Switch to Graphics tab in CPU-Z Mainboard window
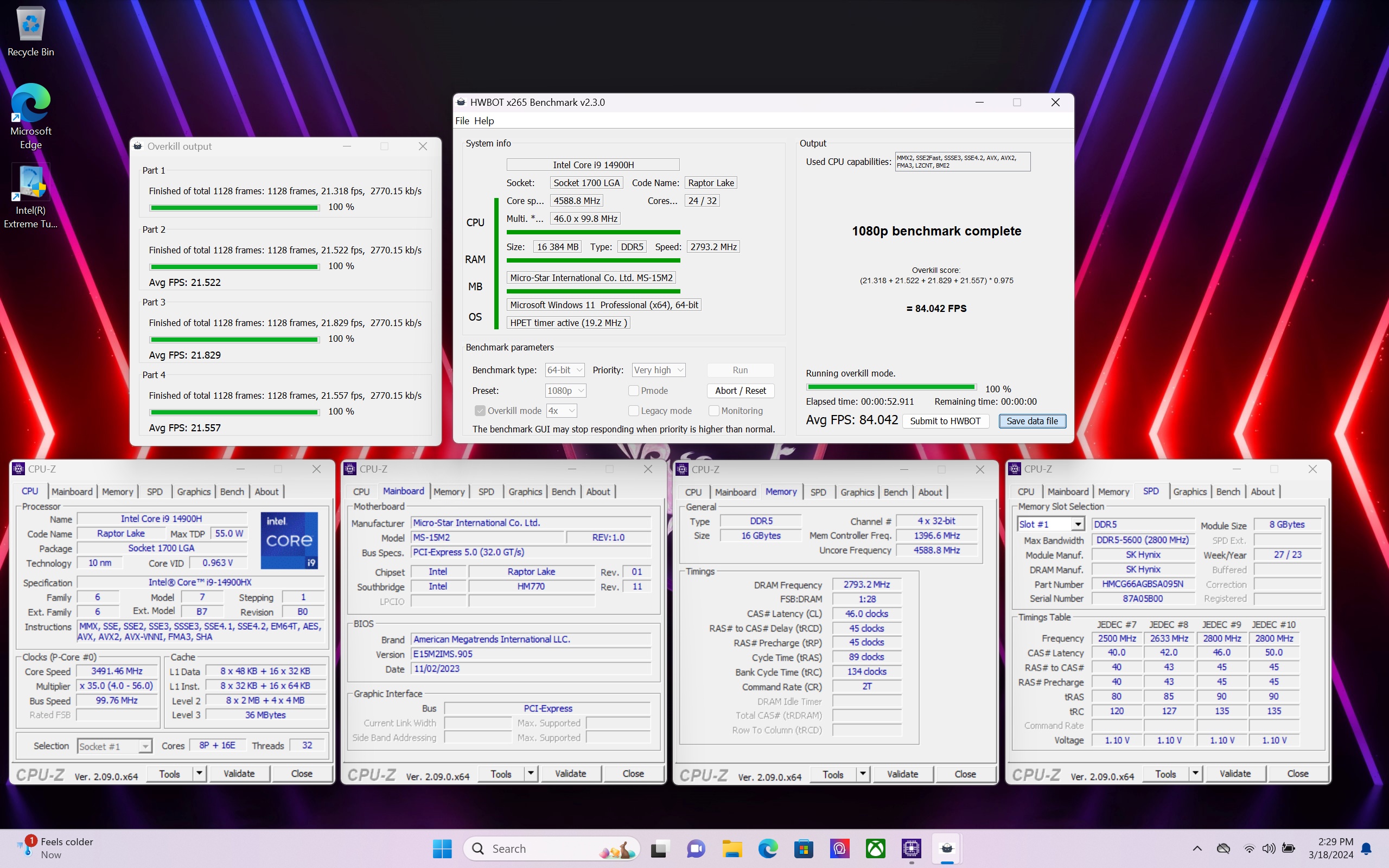The height and width of the screenshot is (868, 1389). (x=525, y=492)
